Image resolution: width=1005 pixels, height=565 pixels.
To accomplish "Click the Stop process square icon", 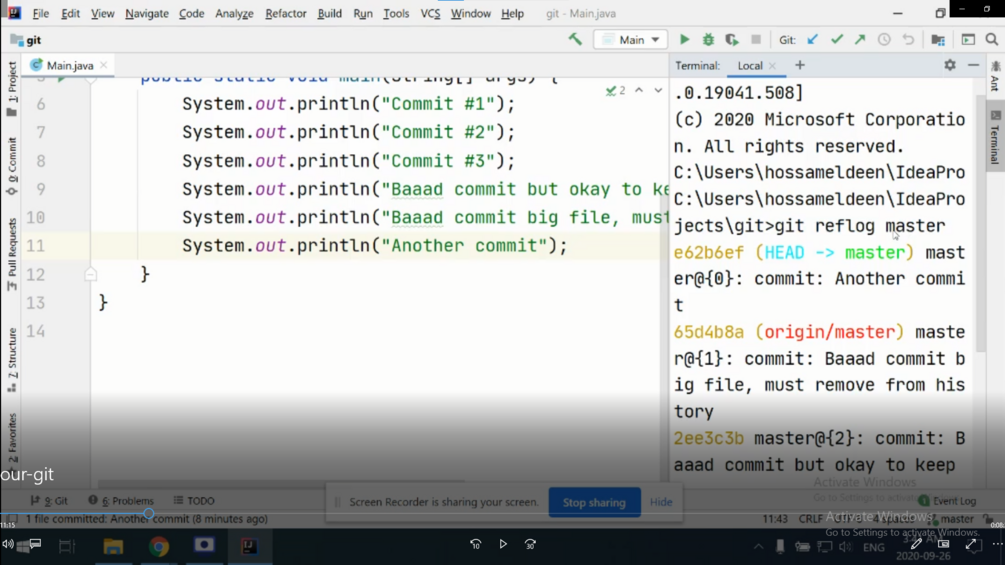I will click(756, 40).
